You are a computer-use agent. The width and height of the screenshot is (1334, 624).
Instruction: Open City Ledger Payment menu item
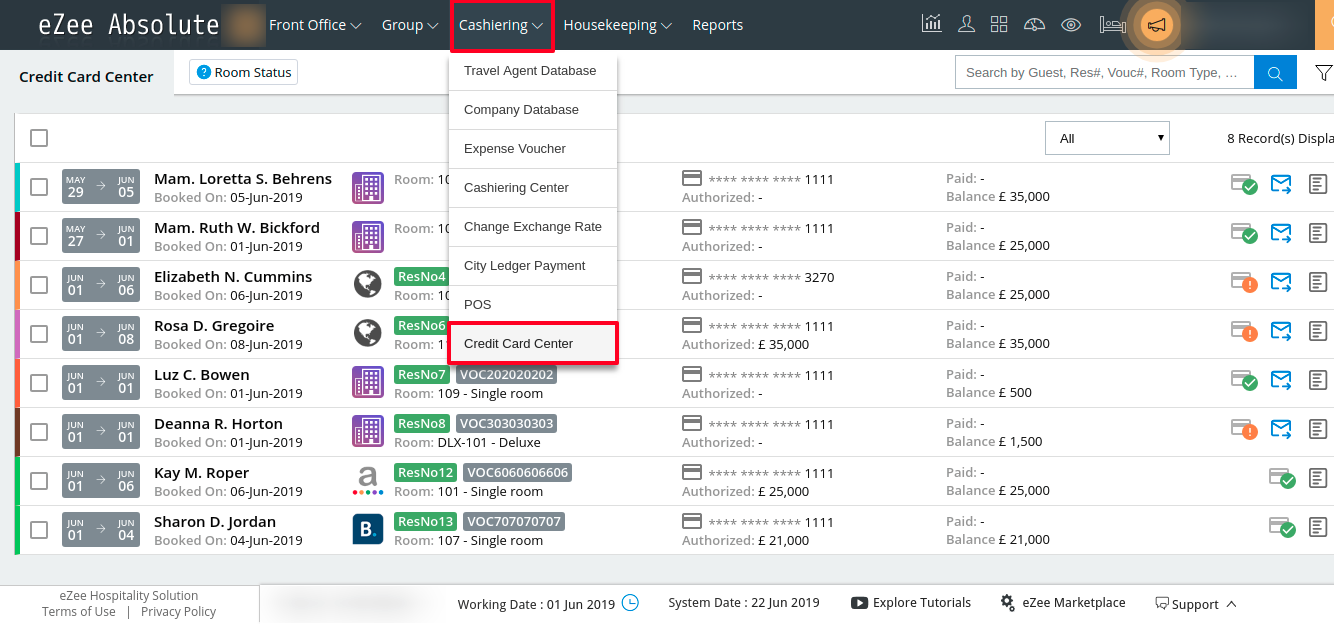533,266
